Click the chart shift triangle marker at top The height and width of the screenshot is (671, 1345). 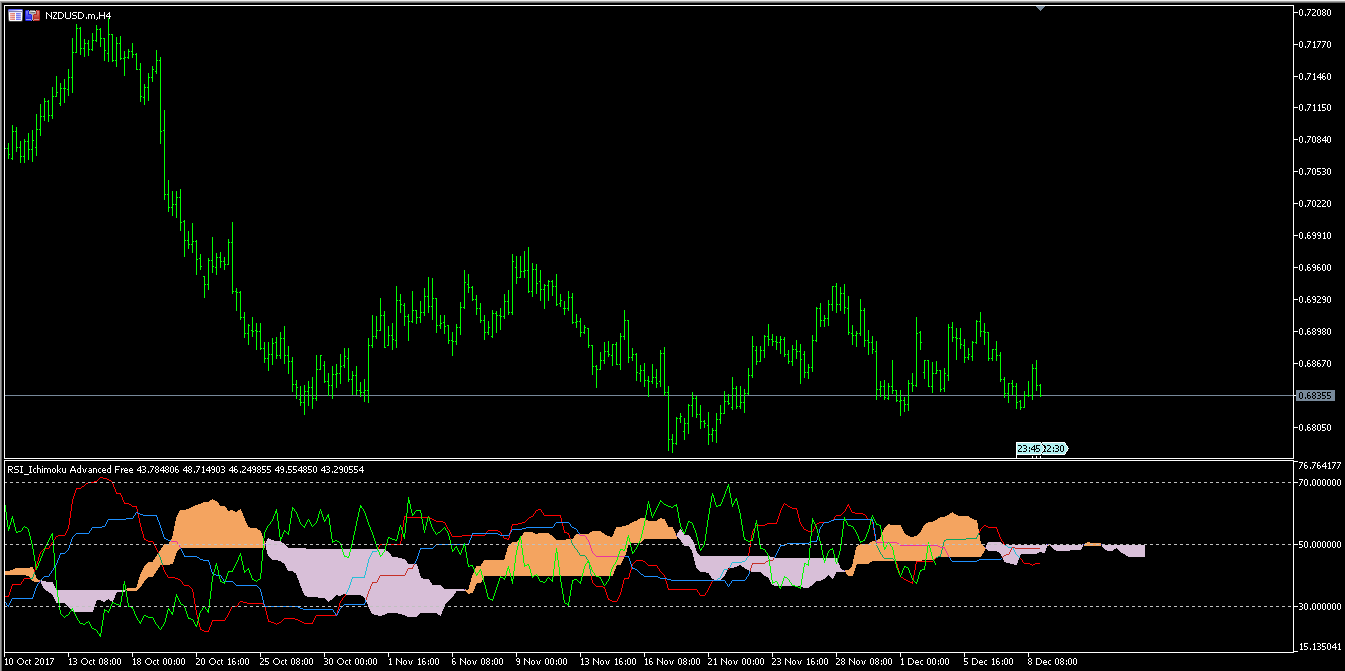pos(1041,8)
